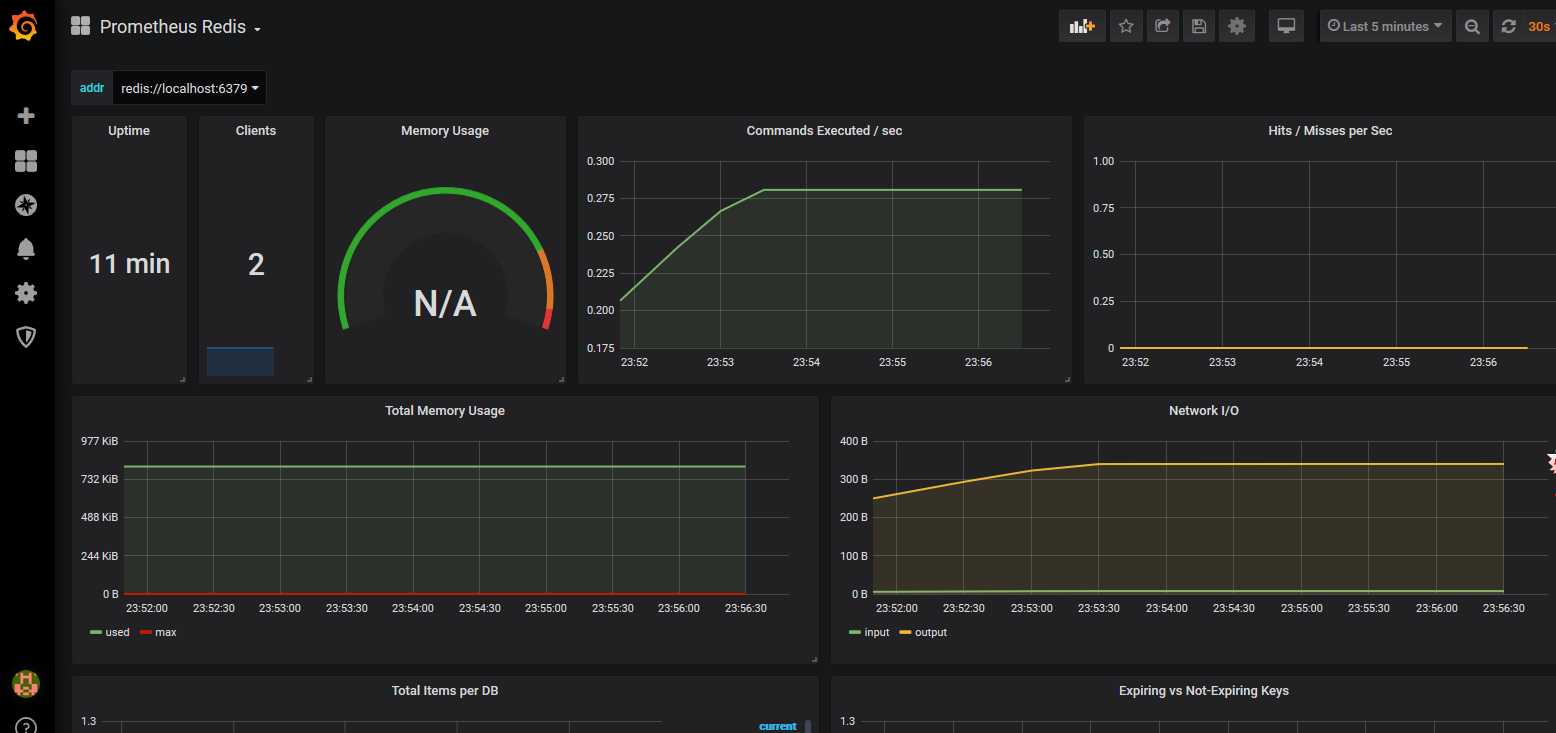Open the Dashboards grid icon in sidebar

[27, 161]
